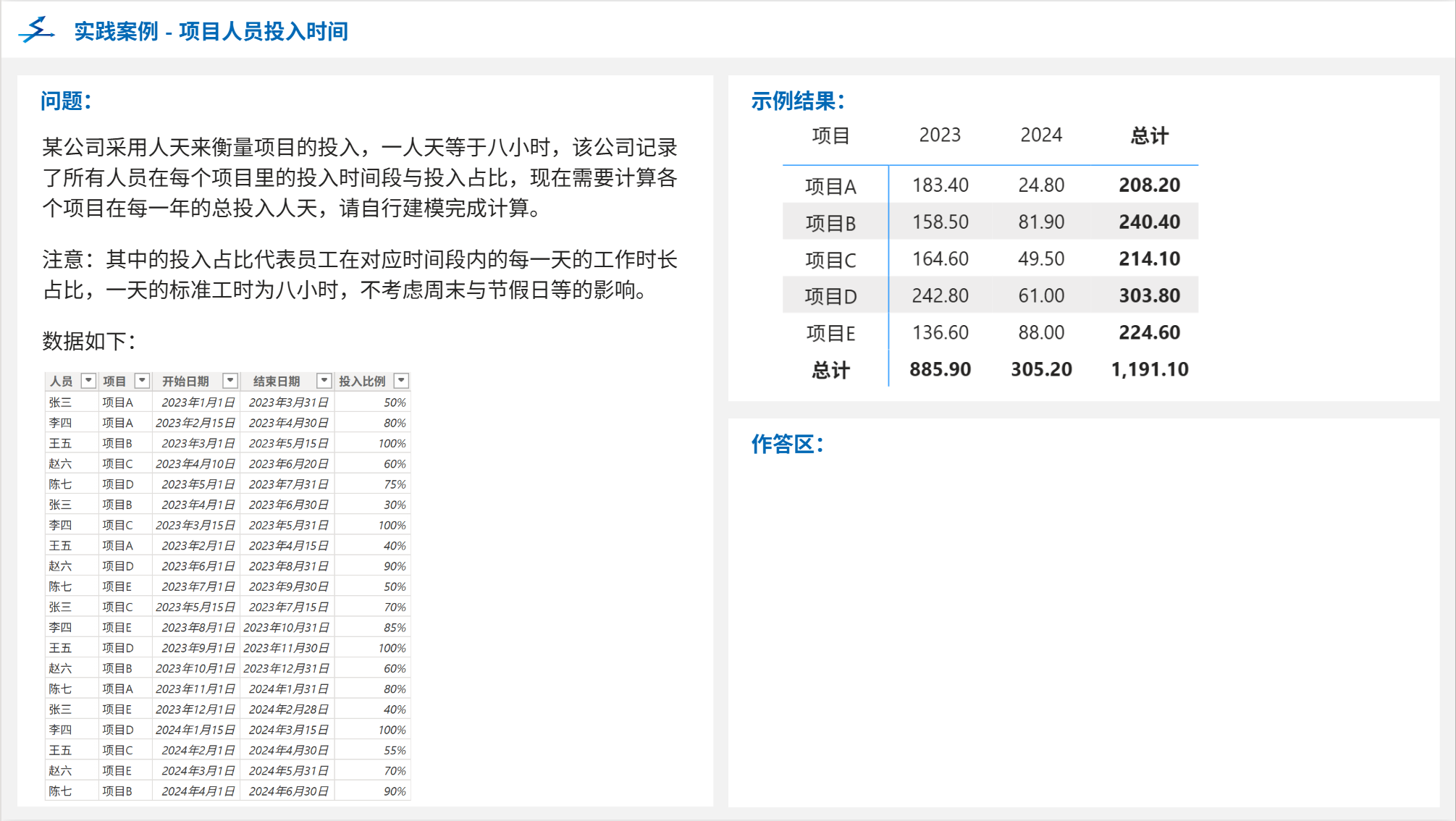1456x821 pixels.
Task: Click the 示例结果 heading
Action: 797,101
